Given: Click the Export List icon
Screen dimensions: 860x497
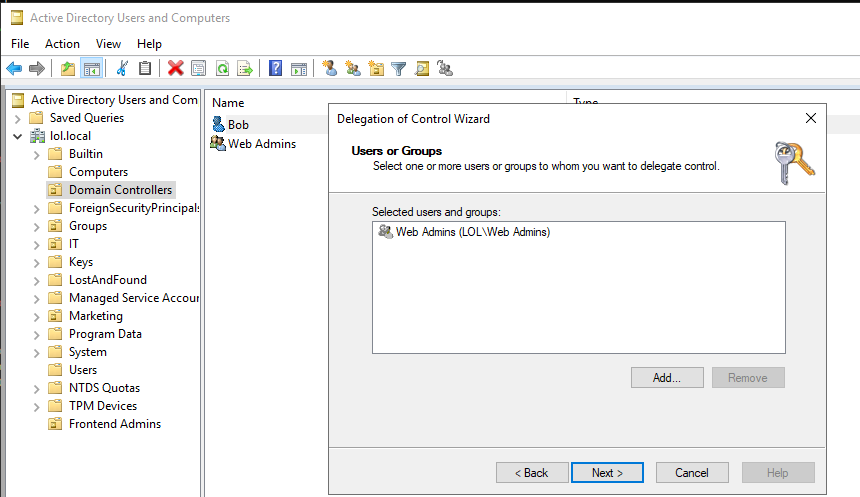Looking at the screenshot, I should pos(245,69).
